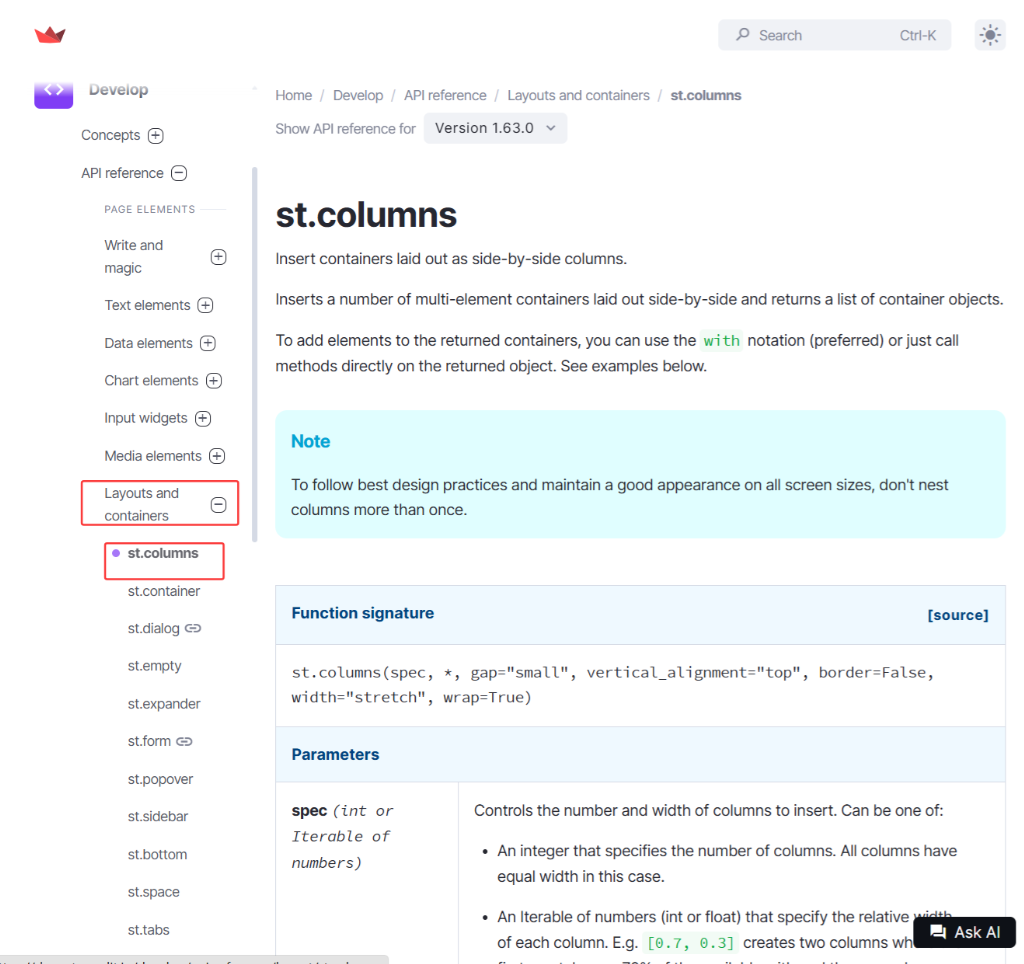Collapse the API reference minus icon

[179, 173]
